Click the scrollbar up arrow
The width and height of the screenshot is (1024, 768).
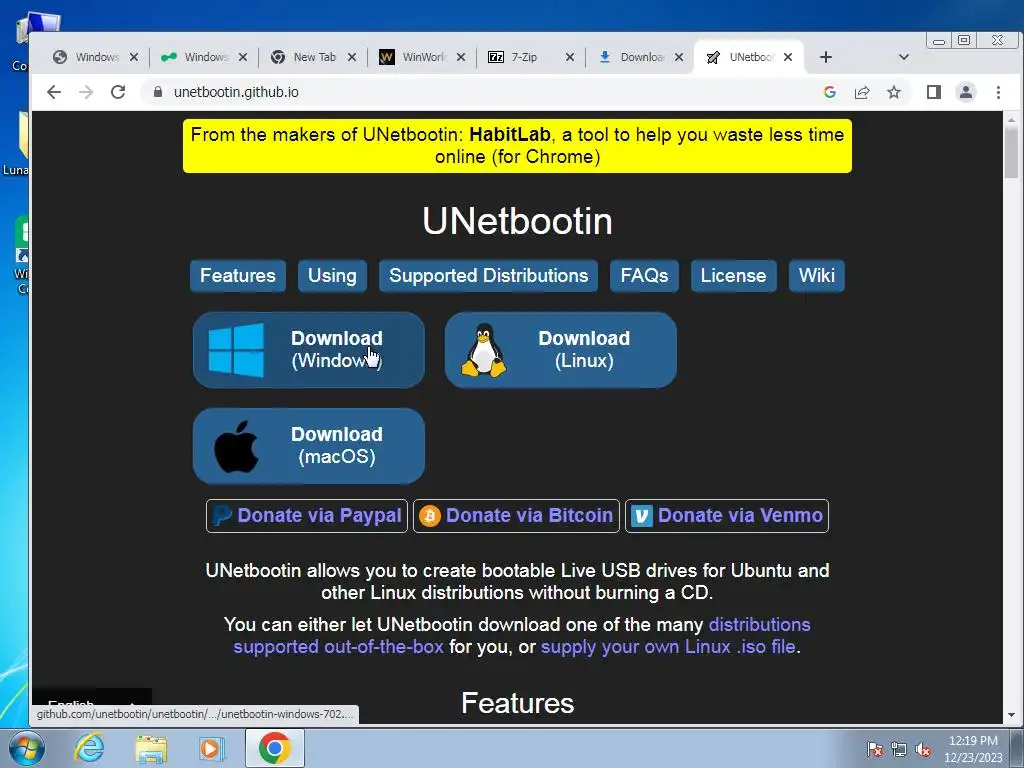(1012, 120)
